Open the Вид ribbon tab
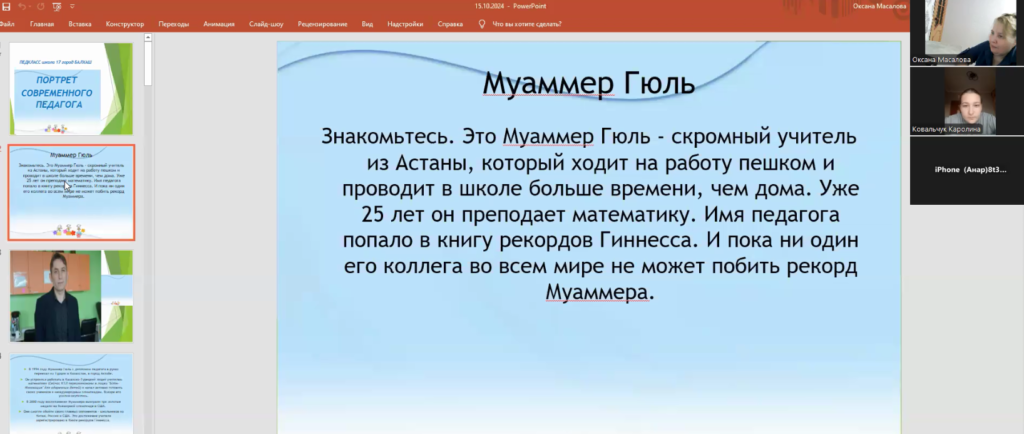This screenshot has width=1024, height=434. tap(368, 24)
